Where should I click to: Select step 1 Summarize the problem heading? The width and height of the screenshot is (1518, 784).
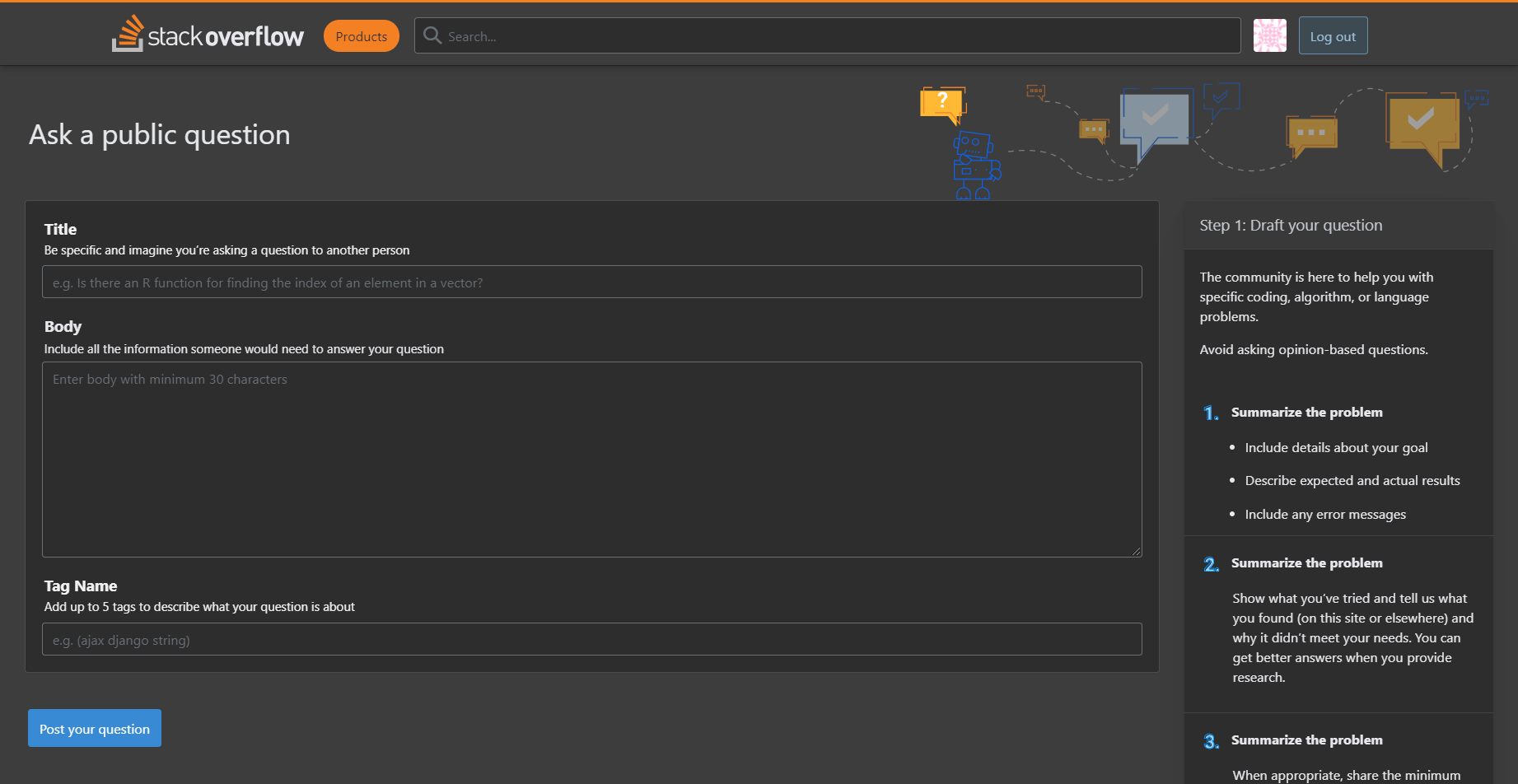(x=1306, y=412)
